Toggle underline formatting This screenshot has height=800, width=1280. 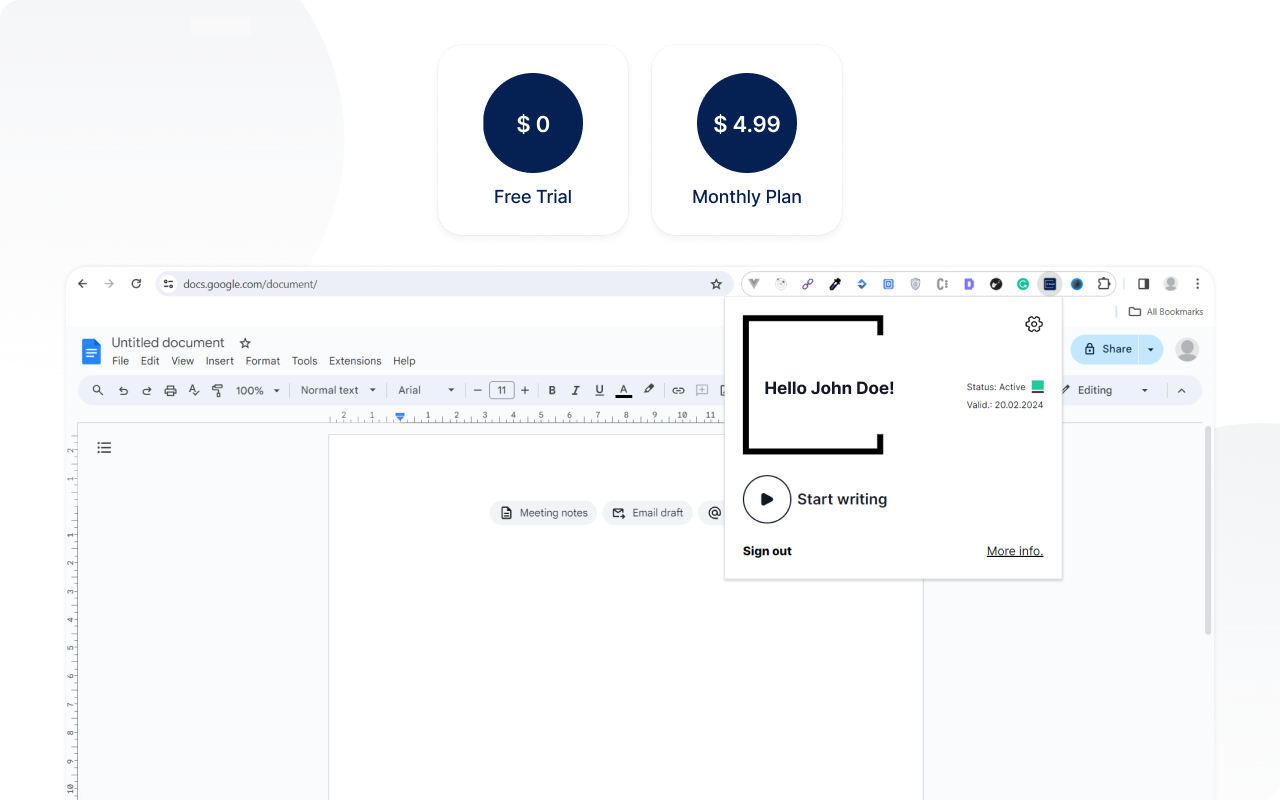tap(599, 390)
